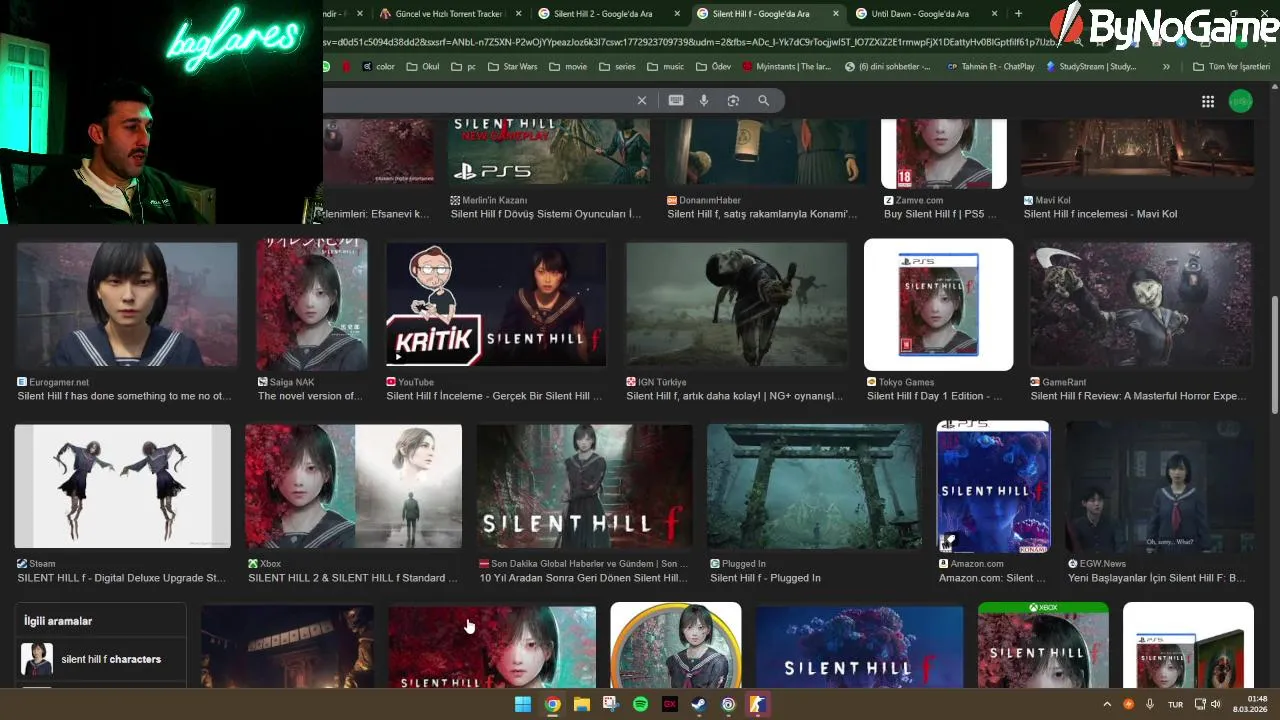Close the Silent Hill 2 tab
Viewport: 1280px width, 720px height.
click(677, 14)
